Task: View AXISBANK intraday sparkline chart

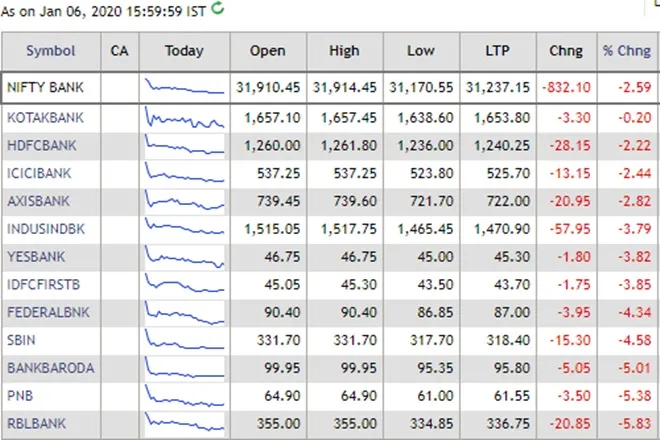Action: (x=184, y=200)
